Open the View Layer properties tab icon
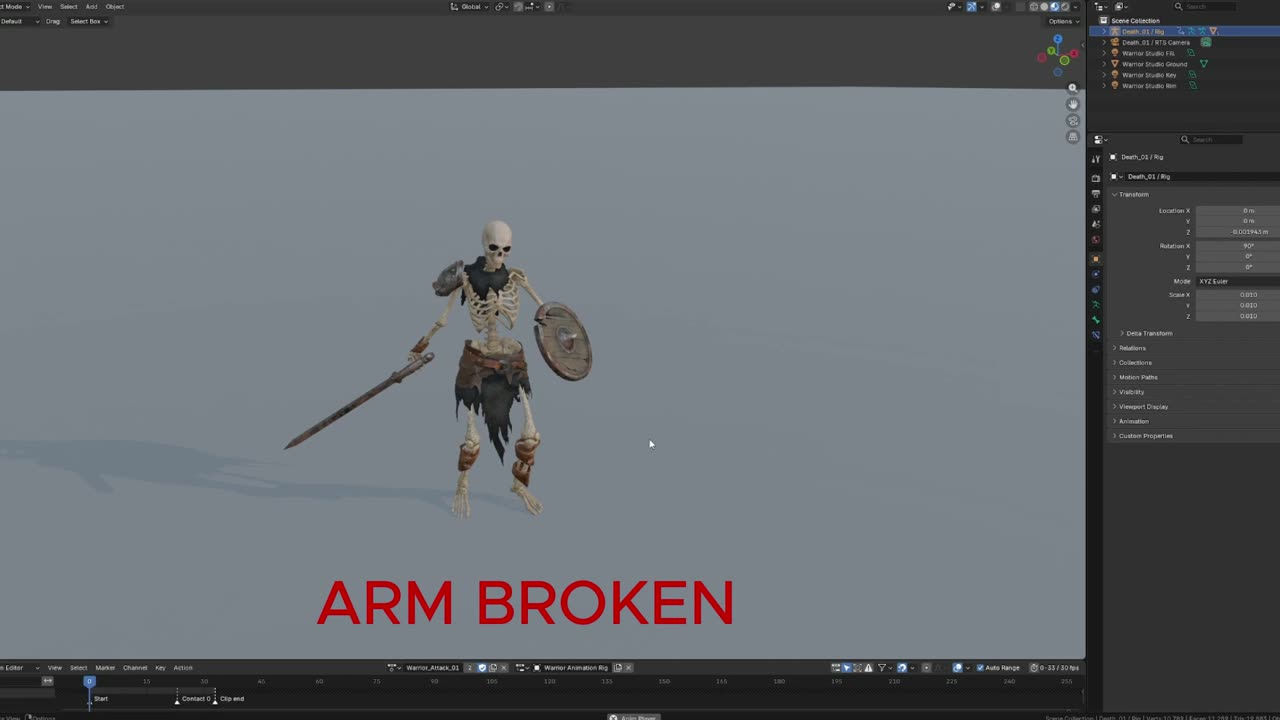Viewport: 1280px width, 720px height. tap(1096, 209)
